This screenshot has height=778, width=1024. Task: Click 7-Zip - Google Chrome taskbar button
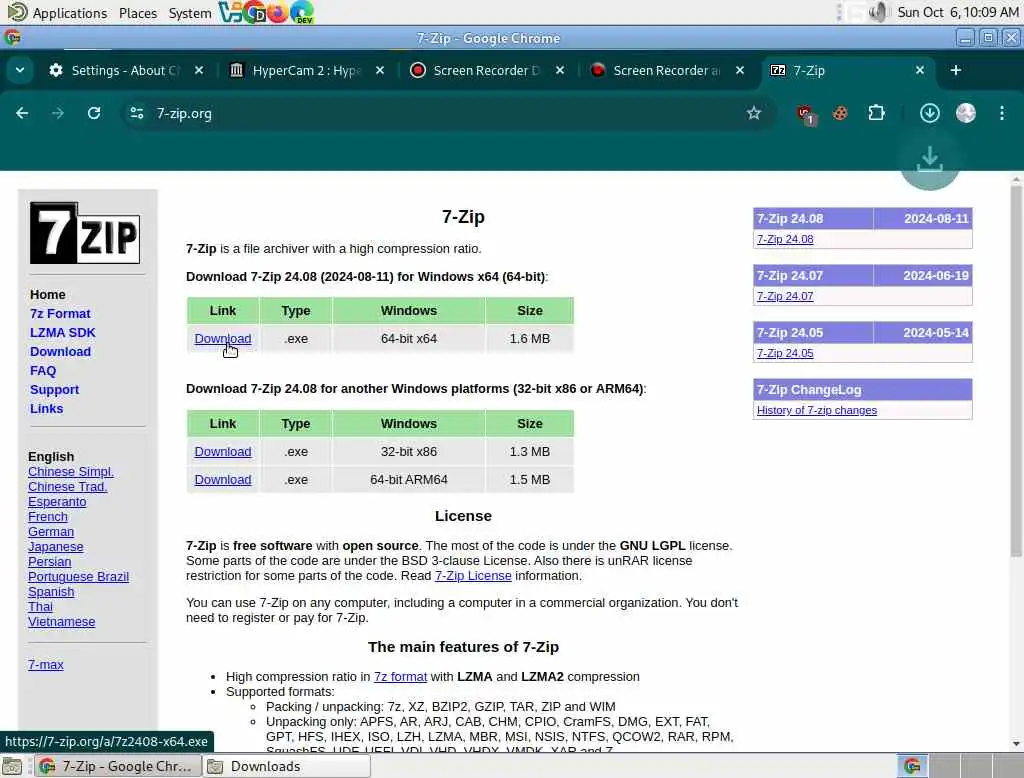(116, 766)
